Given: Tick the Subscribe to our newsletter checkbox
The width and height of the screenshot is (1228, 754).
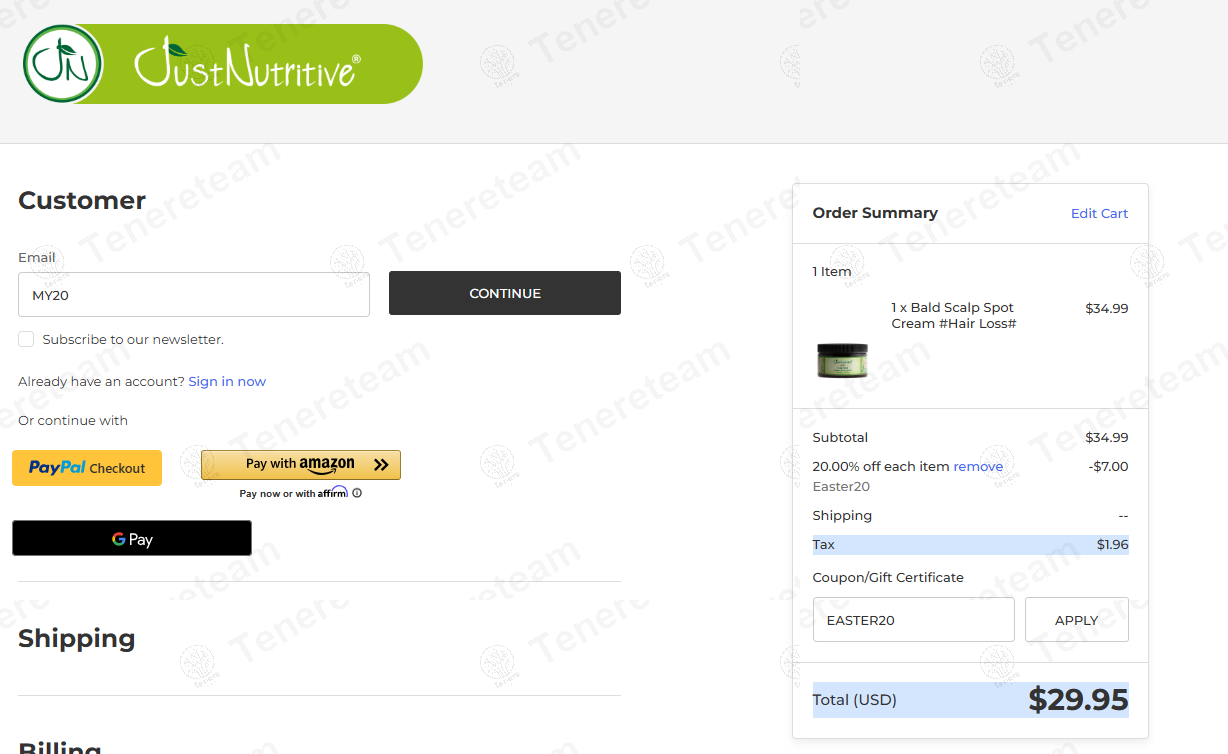Looking at the screenshot, I should tap(26, 339).
